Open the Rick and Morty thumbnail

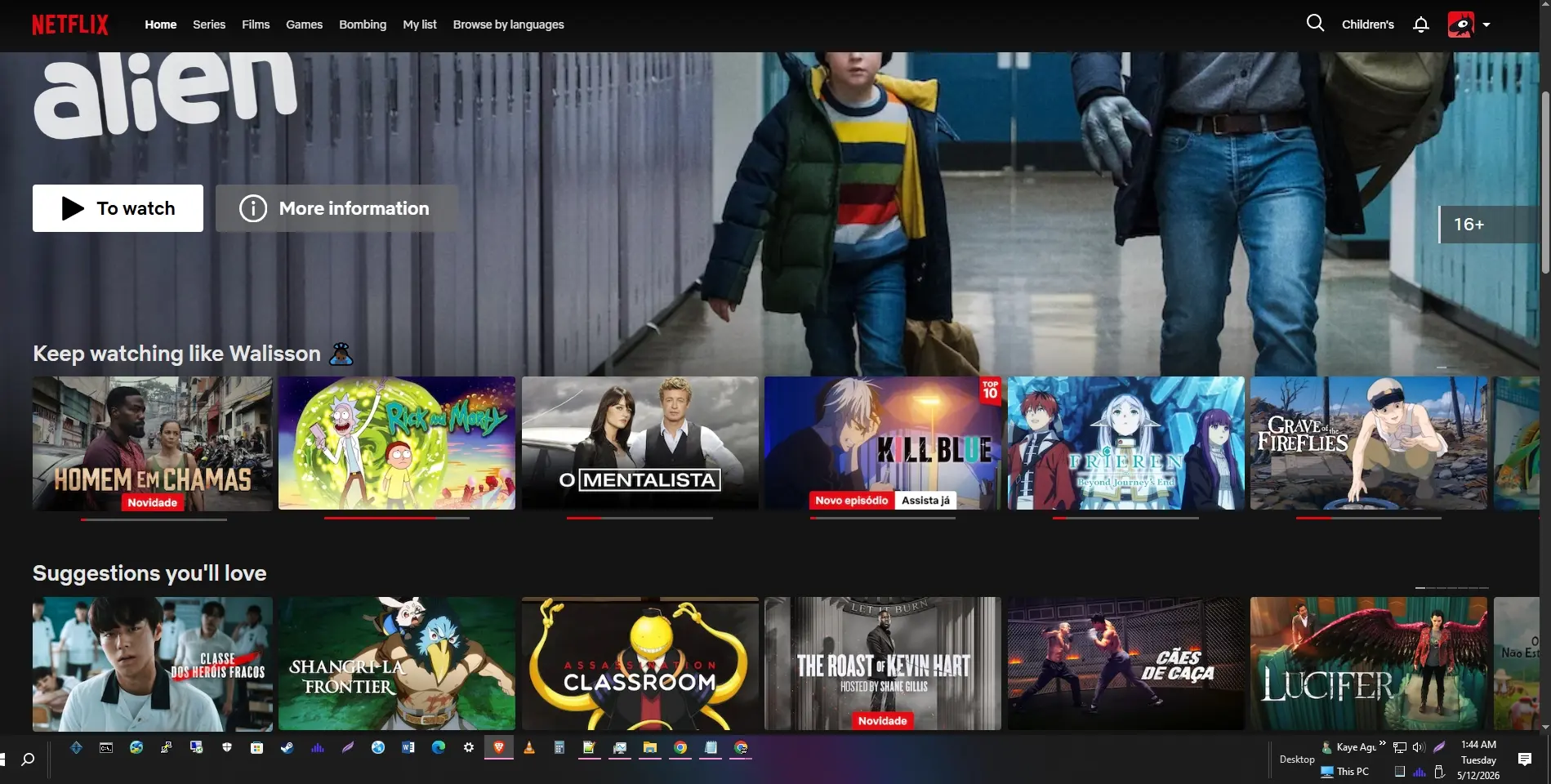tap(397, 443)
